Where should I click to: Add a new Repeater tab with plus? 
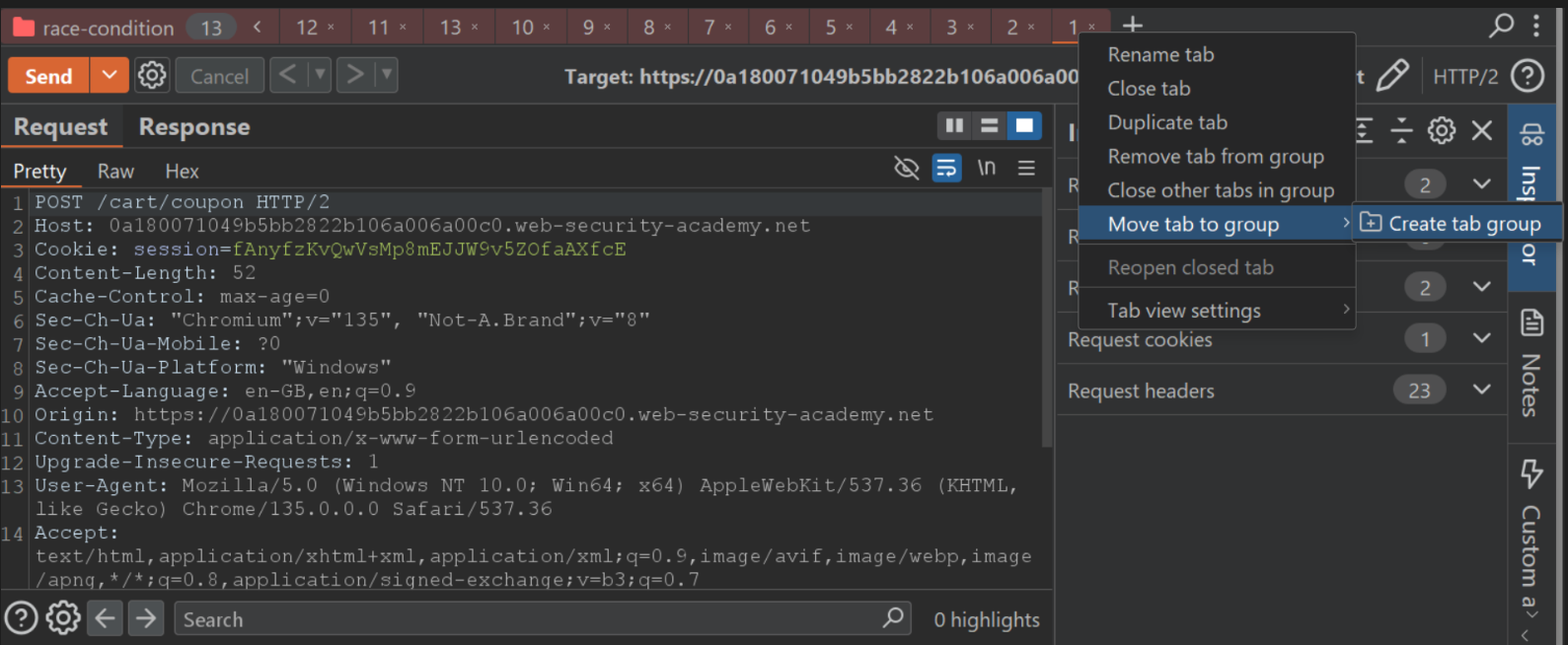coord(1133,26)
